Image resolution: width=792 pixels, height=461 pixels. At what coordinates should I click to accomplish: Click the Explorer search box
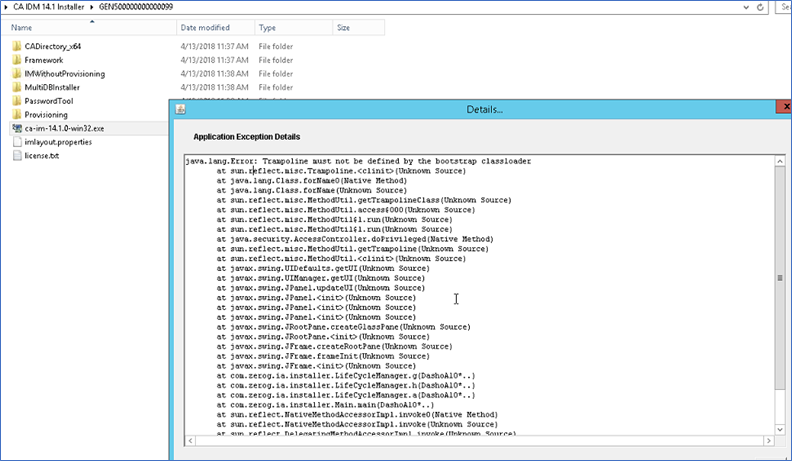pos(783,7)
